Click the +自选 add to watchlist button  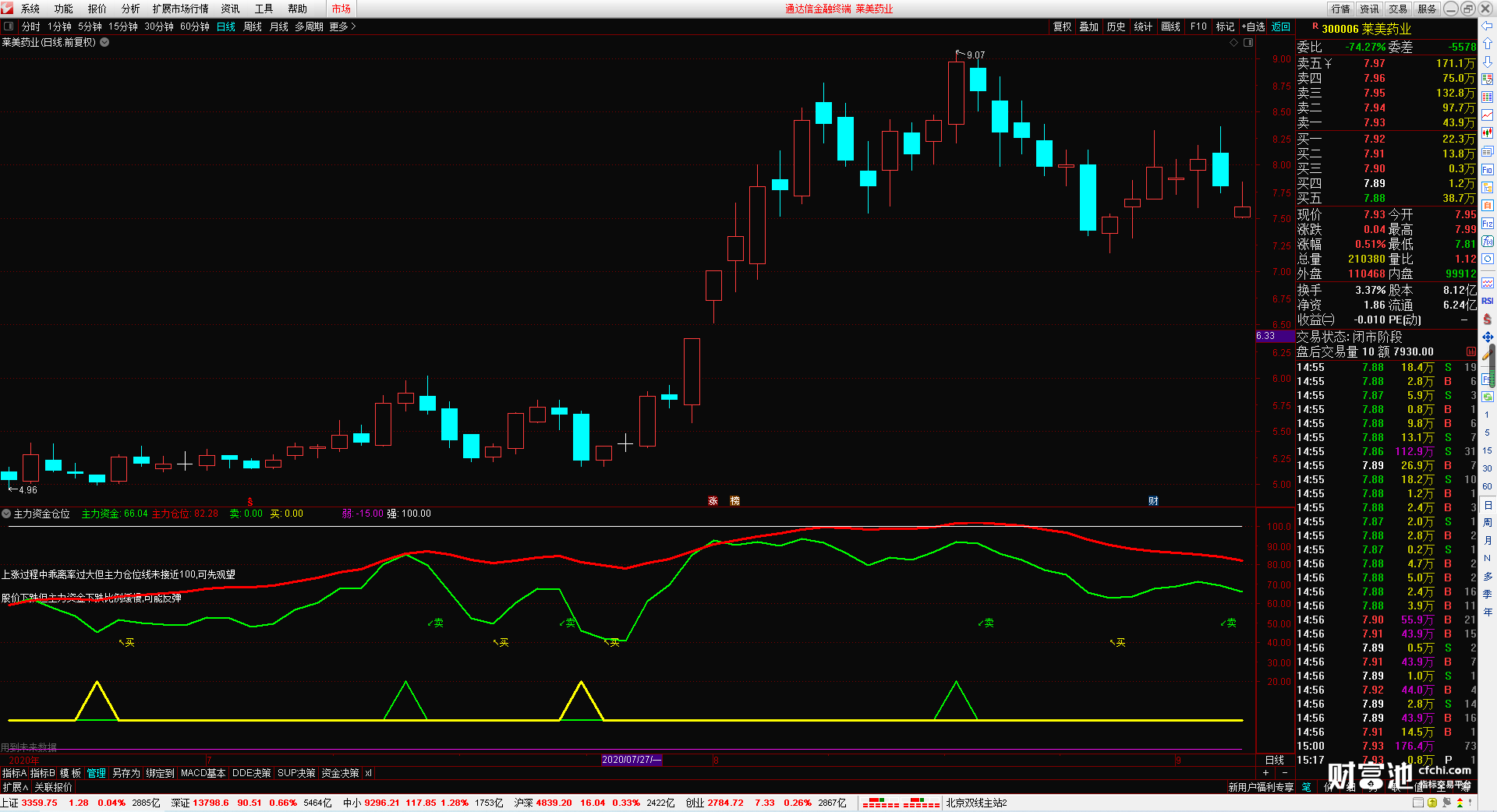[x=1254, y=26]
